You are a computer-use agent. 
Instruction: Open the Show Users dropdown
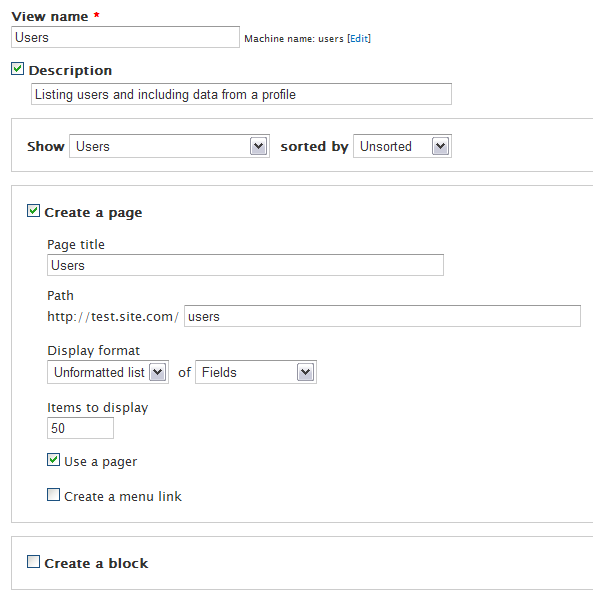coord(169,146)
